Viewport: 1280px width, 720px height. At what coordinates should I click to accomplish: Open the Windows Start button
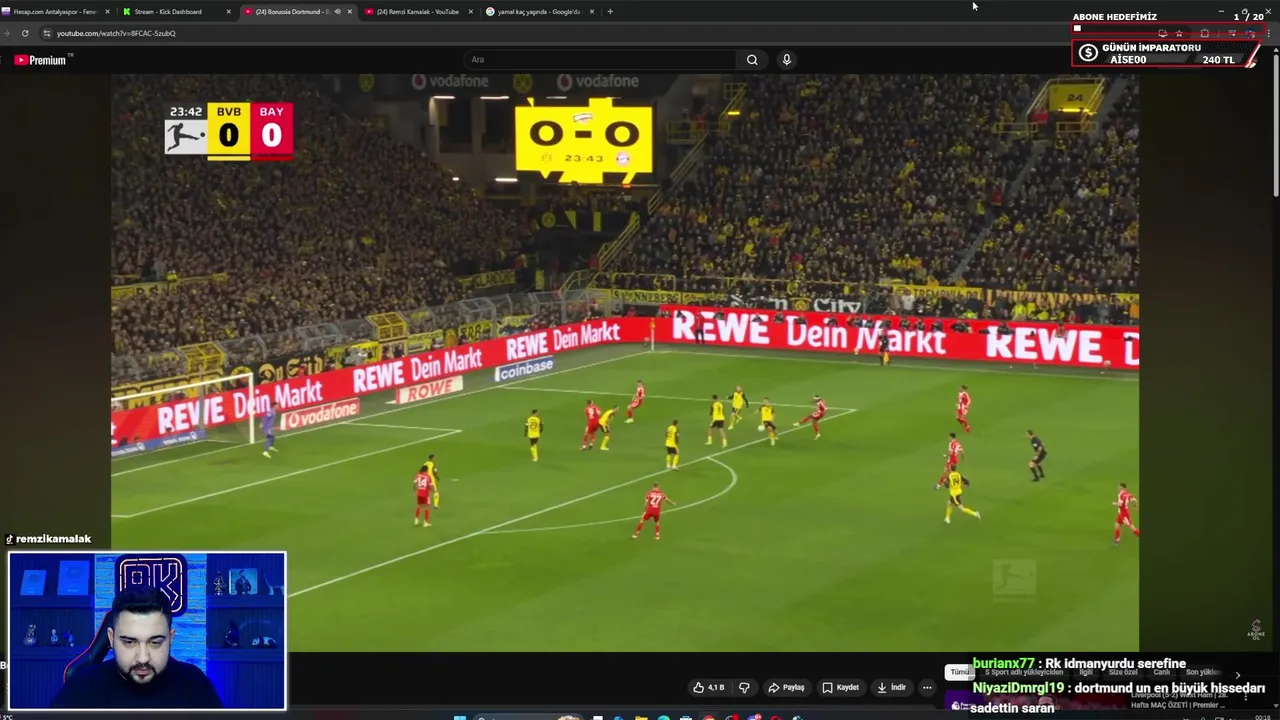pos(460,716)
